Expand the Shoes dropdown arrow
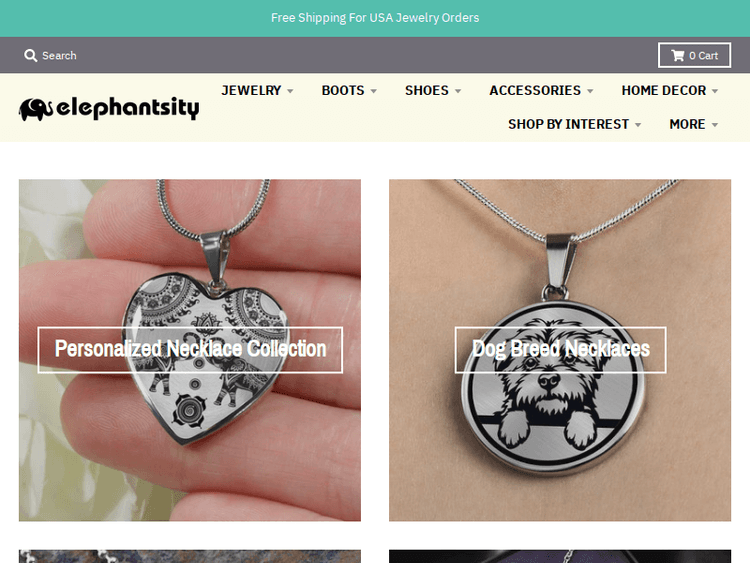This screenshot has height=563, width=750. (458, 91)
